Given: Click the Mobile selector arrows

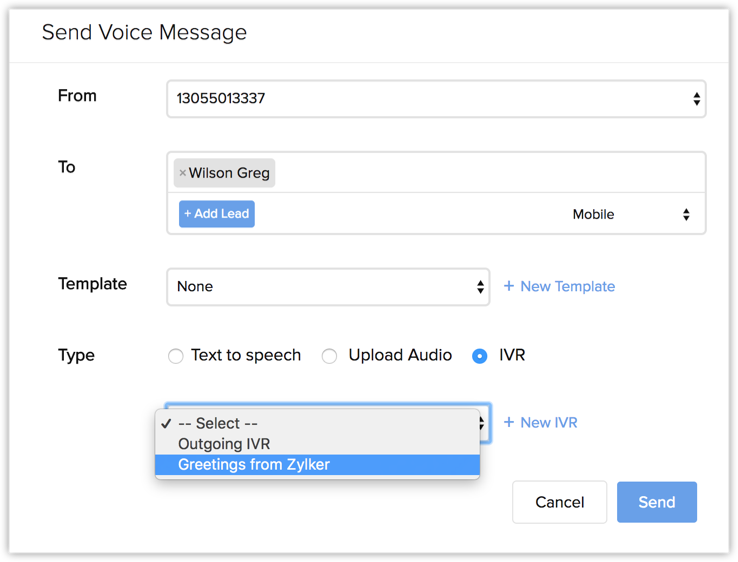Looking at the screenshot, I should click(x=686, y=215).
